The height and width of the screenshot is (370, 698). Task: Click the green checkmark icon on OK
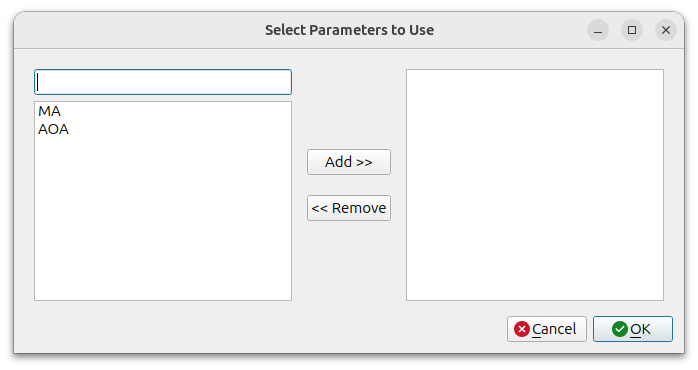[620, 329]
